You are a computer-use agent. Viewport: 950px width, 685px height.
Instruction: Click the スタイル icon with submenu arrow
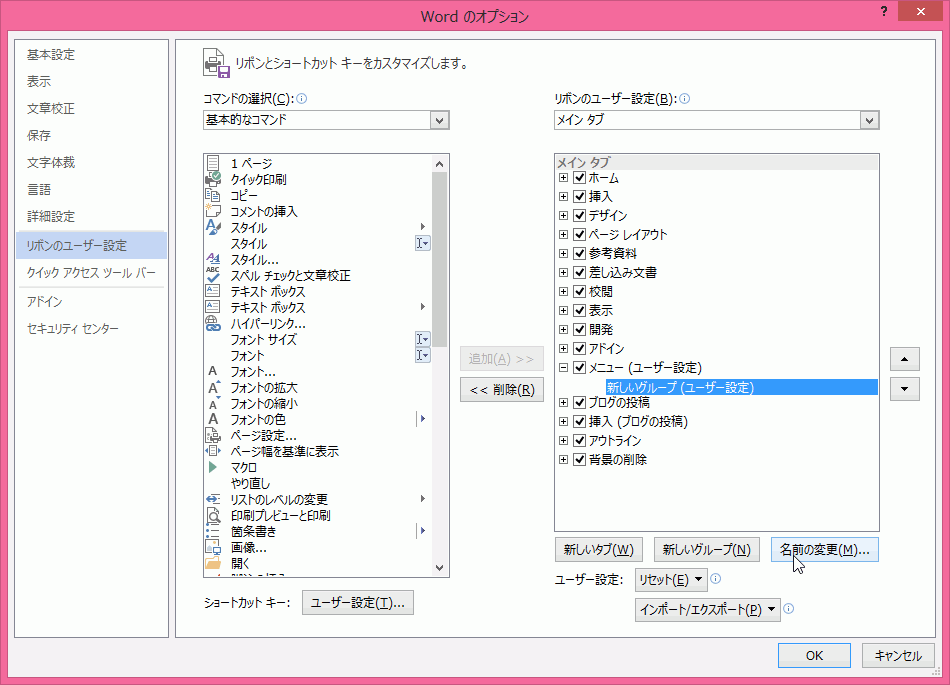click(x=213, y=227)
